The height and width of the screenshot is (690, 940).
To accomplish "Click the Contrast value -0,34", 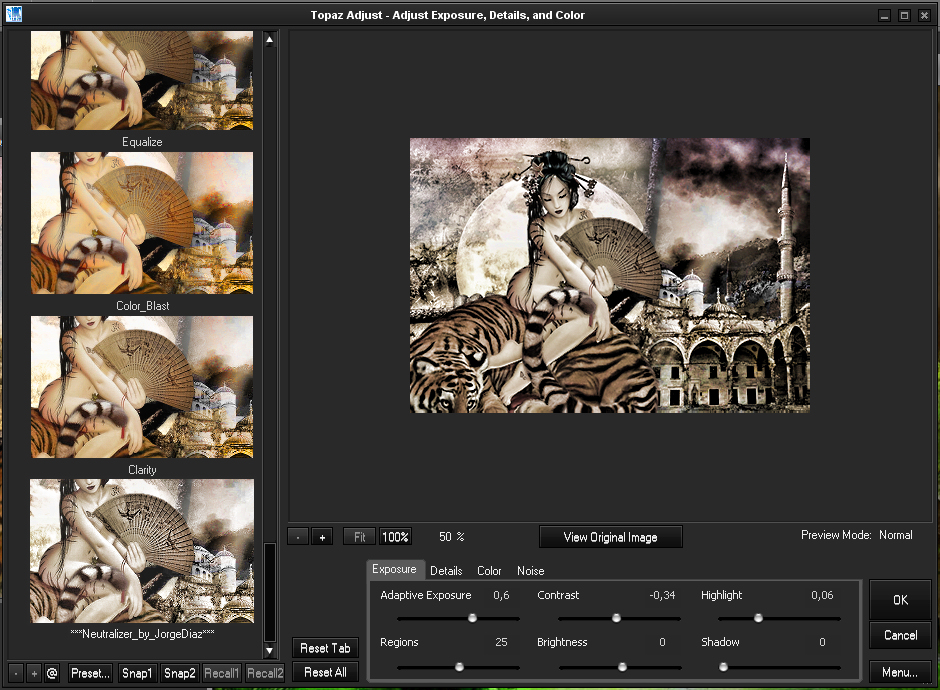I will [662, 595].
